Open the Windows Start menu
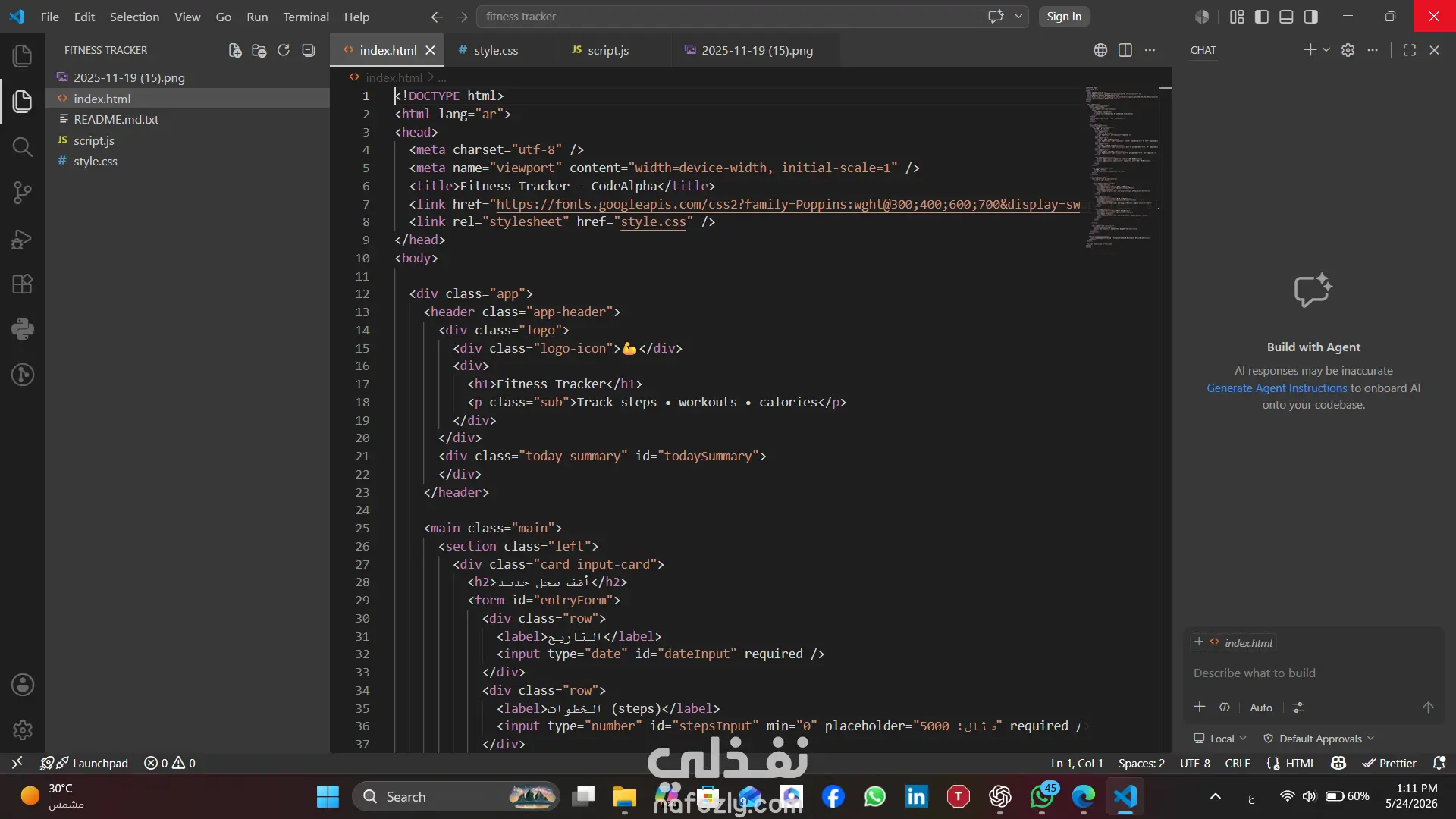1456x819 pixels. (x=328, y=796)
